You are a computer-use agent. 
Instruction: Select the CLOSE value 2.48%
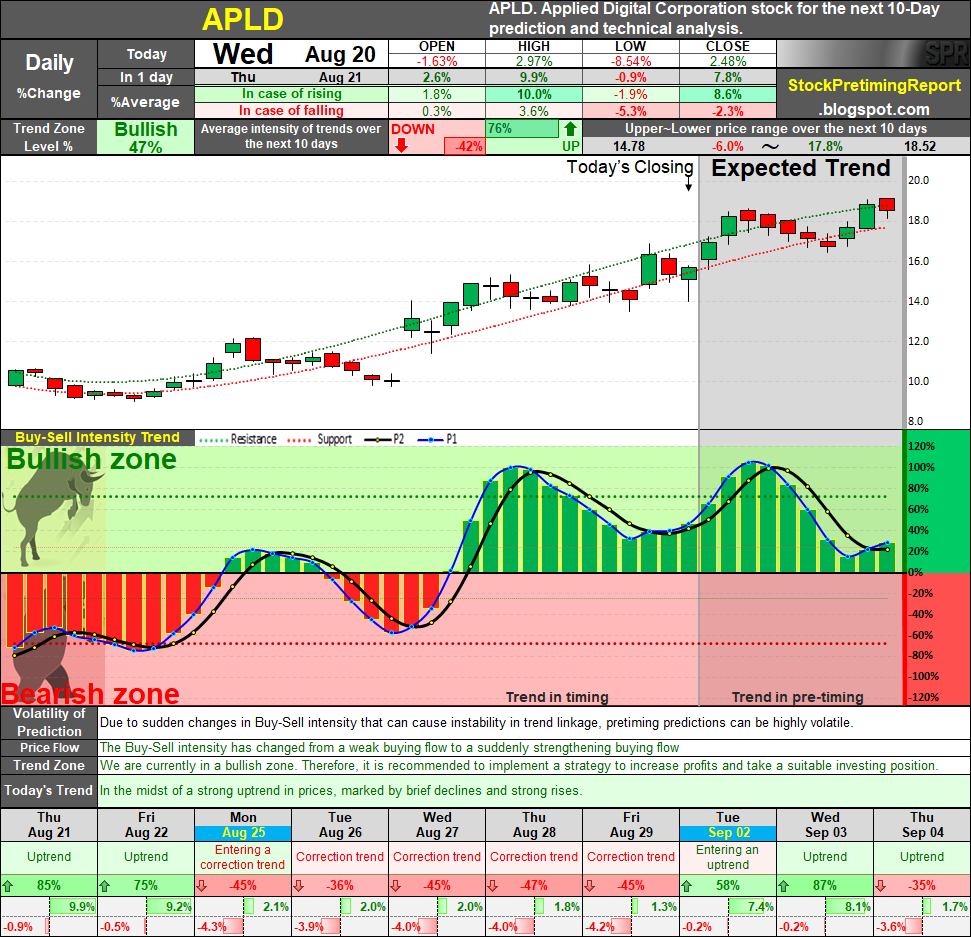[x=728, y=61]
